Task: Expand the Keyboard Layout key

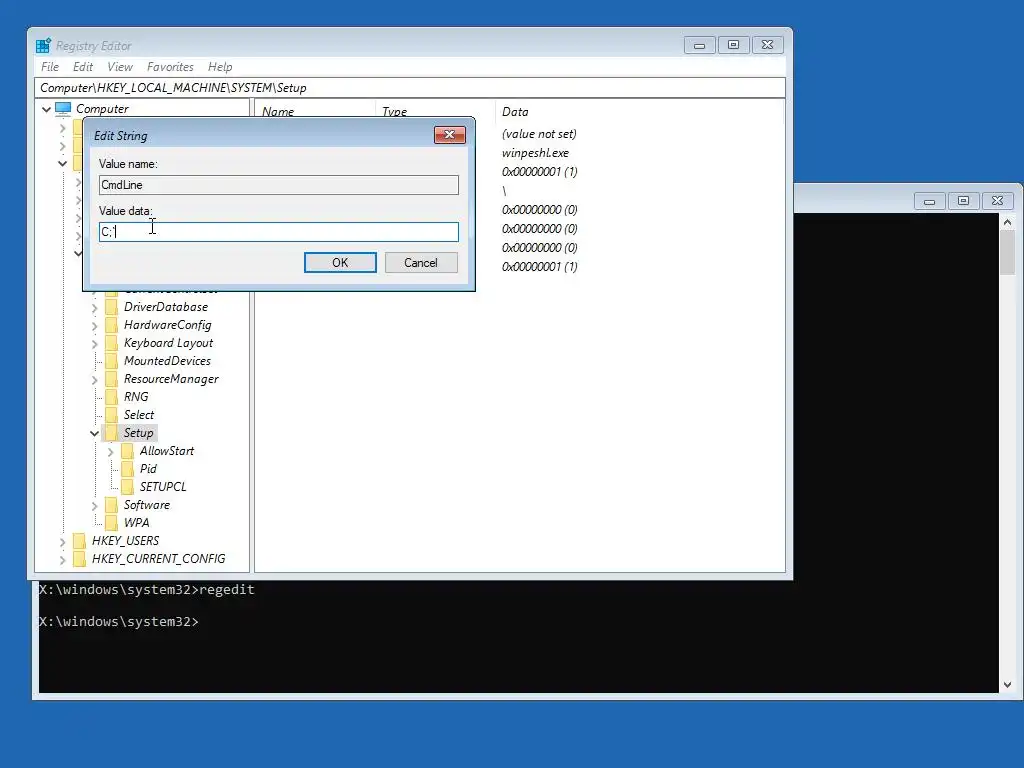Action: [95, 344]
